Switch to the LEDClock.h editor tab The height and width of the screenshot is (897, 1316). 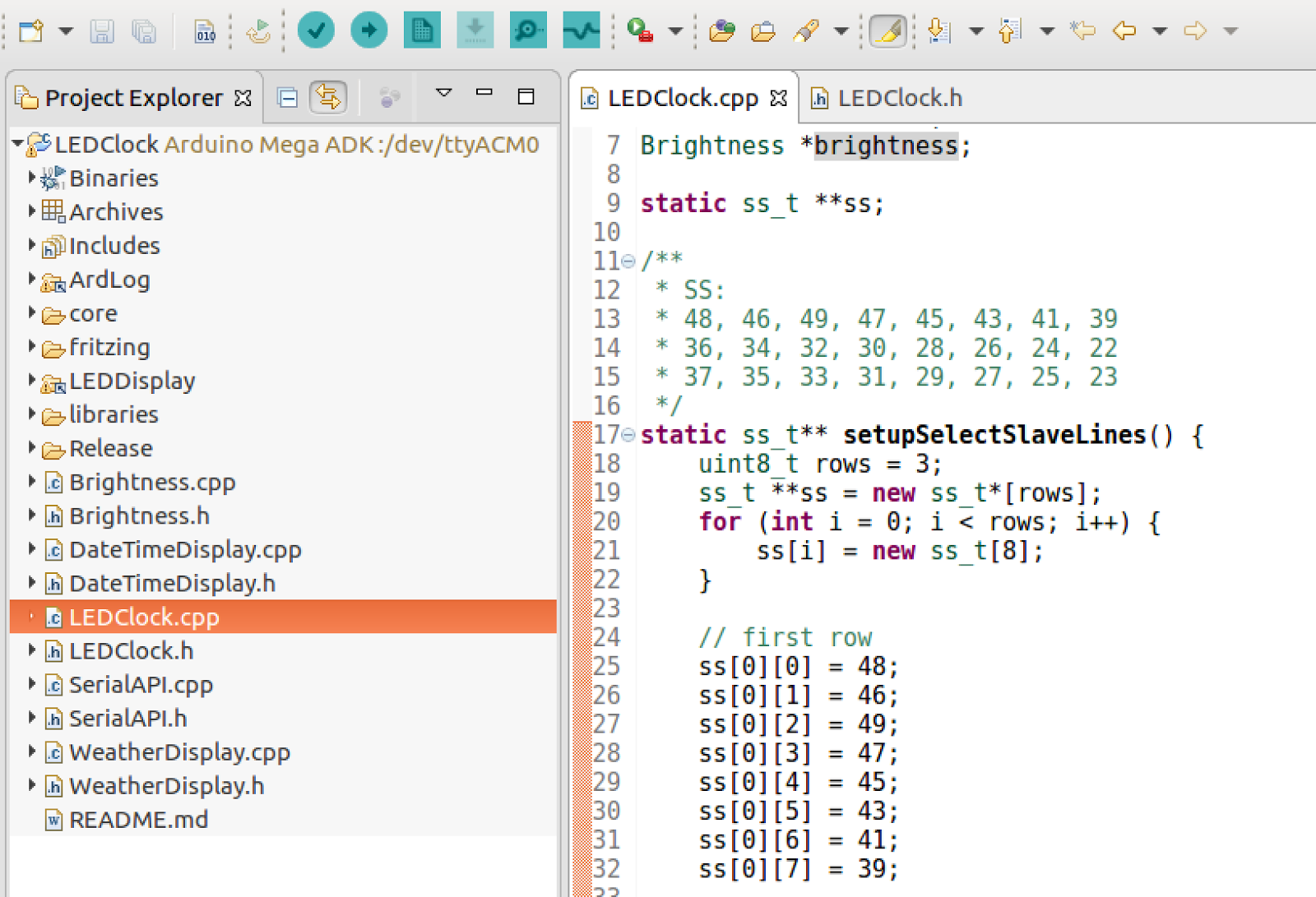pos(887,99)
